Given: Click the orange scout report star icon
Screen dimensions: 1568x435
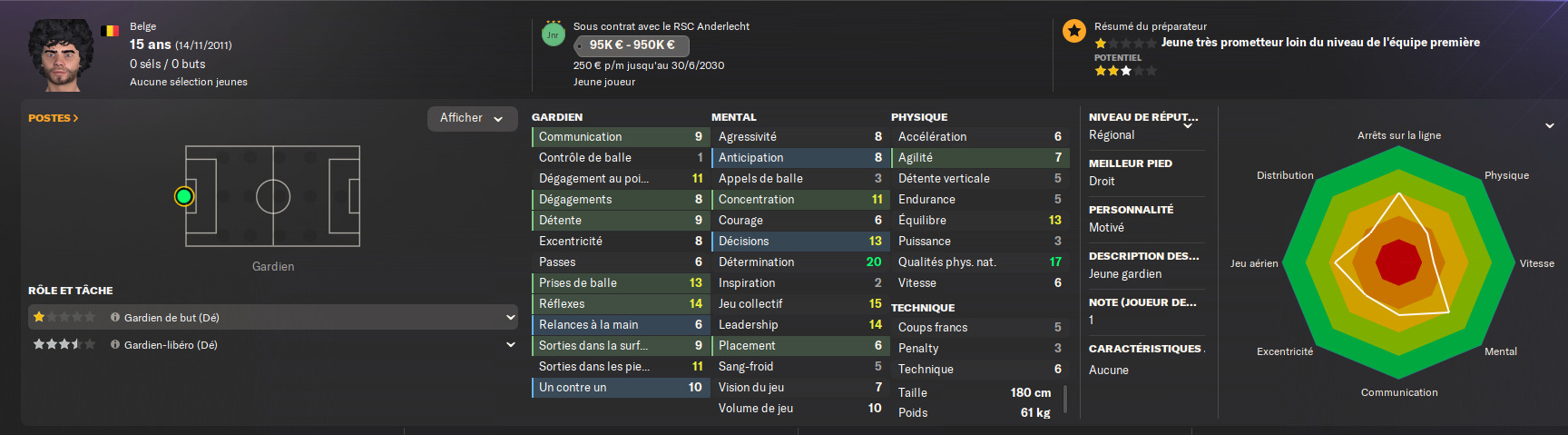Looking at the screenshot, I should 1074,32.
